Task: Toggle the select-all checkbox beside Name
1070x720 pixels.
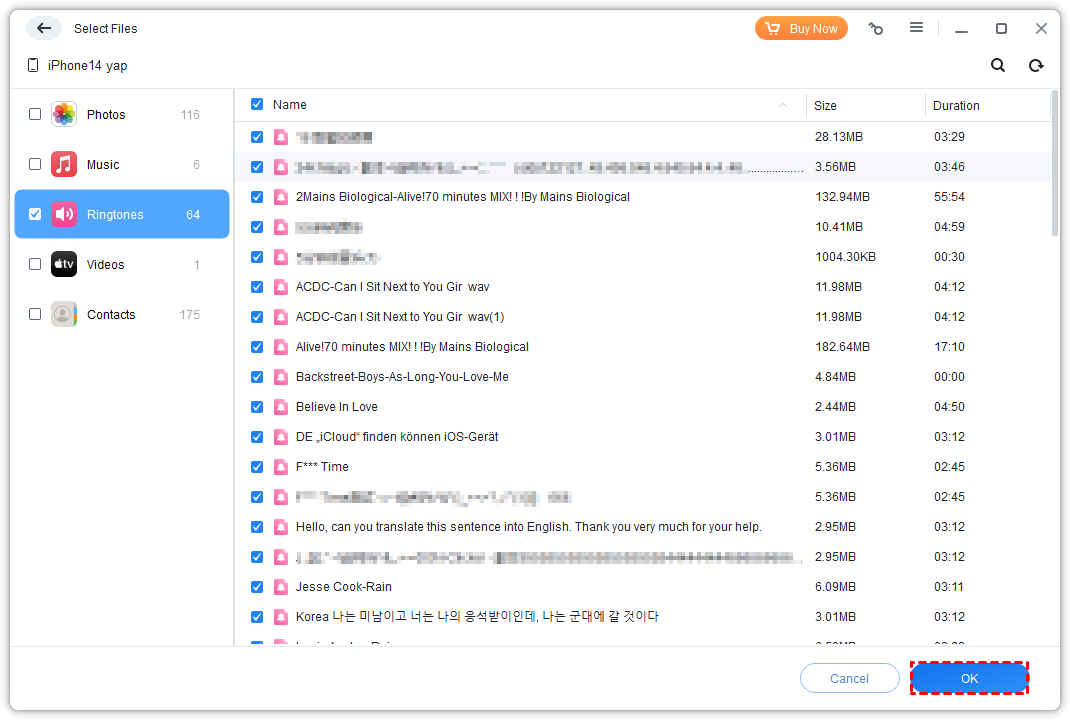Action: [x=257, y=104]
